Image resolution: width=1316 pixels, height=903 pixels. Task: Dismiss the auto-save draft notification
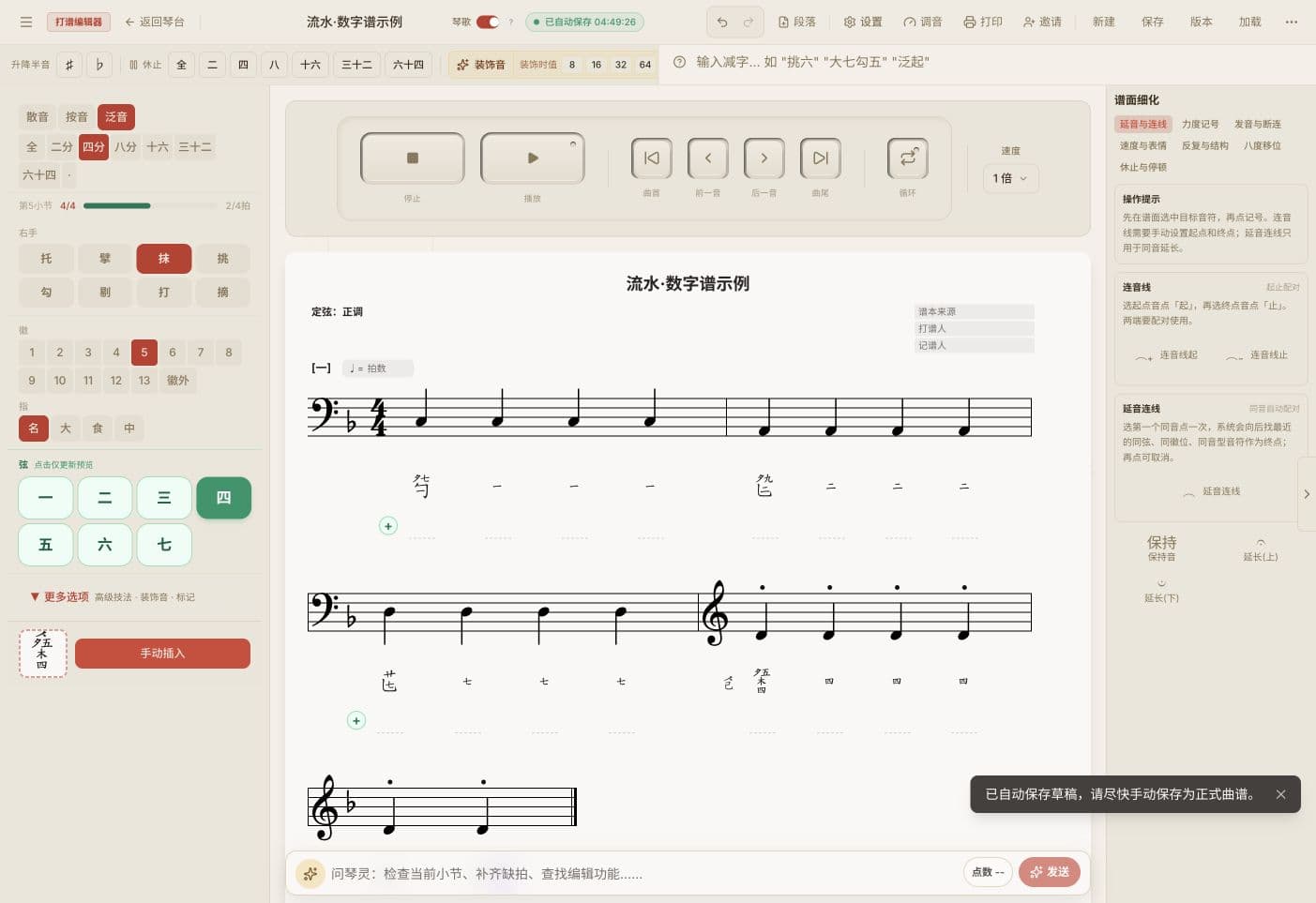1280,794
